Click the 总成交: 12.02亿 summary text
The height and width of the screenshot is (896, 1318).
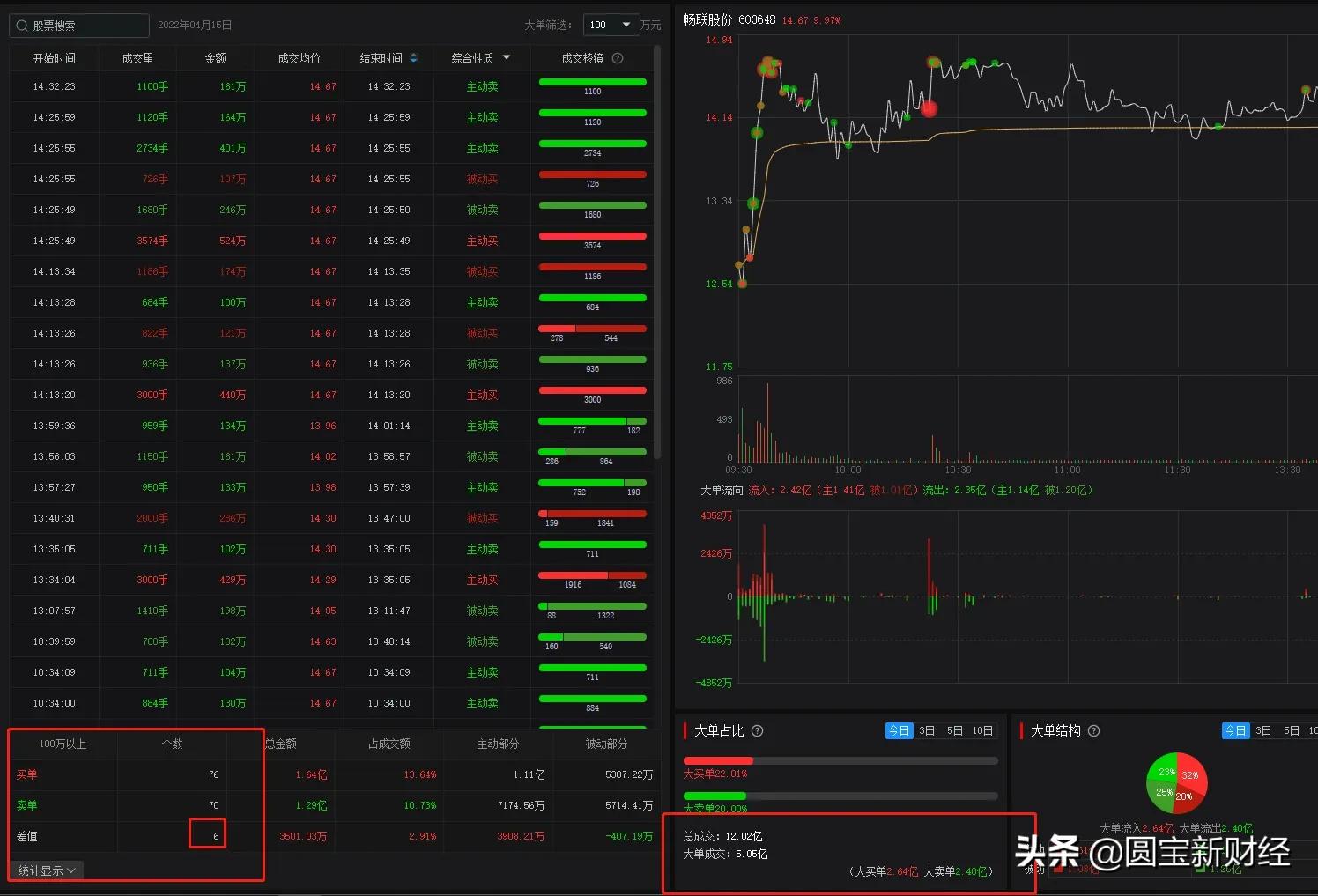point(722,836)
